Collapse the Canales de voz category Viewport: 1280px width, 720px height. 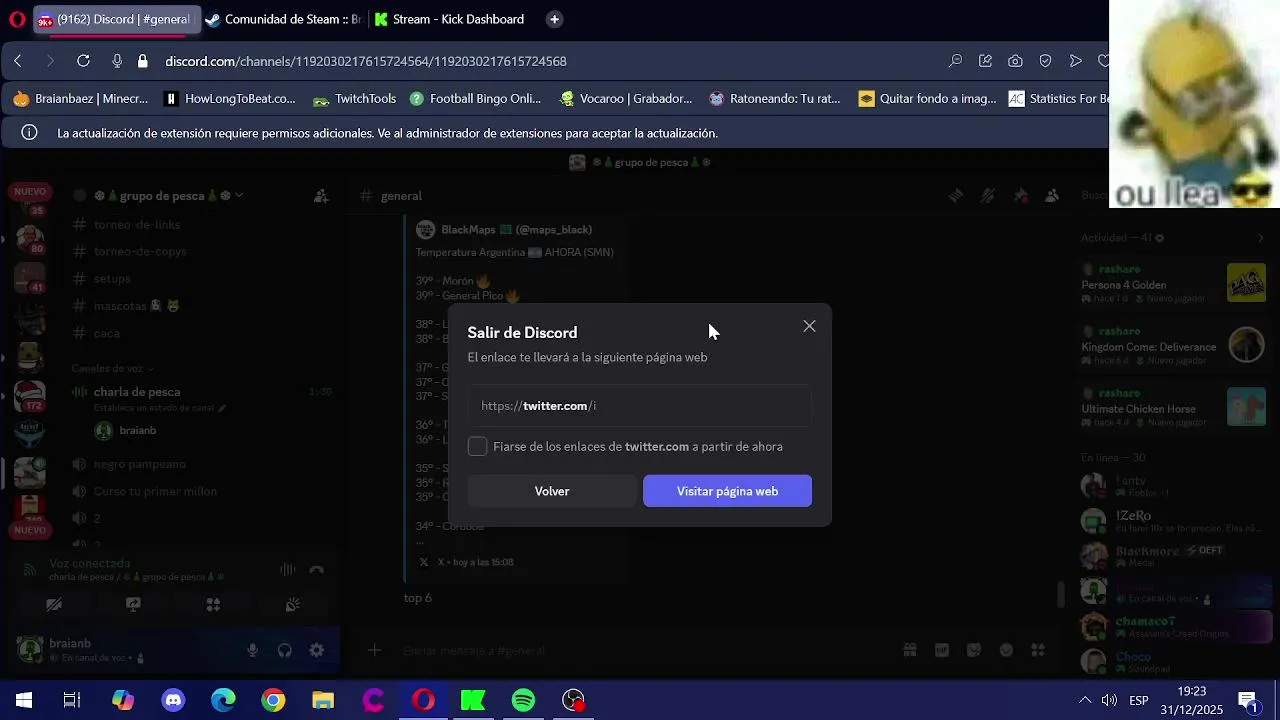[111, 368]
